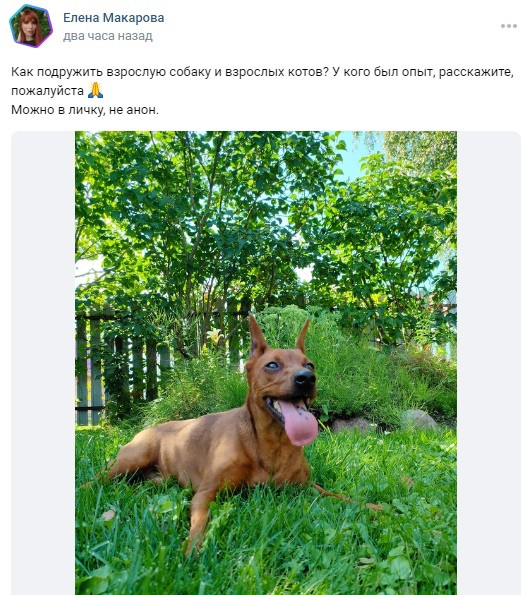Click the word 'пожалуйста' in the post text

coord(47,91)
